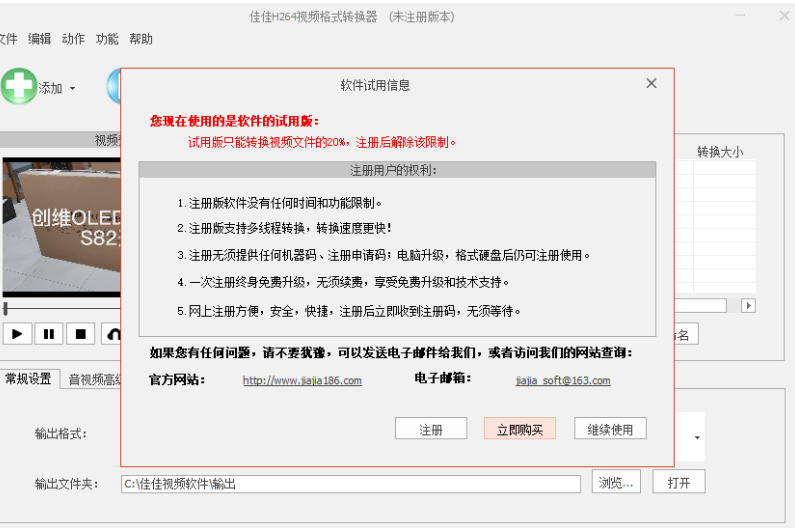
Task: Close the main application window
Action: point(784,15)
